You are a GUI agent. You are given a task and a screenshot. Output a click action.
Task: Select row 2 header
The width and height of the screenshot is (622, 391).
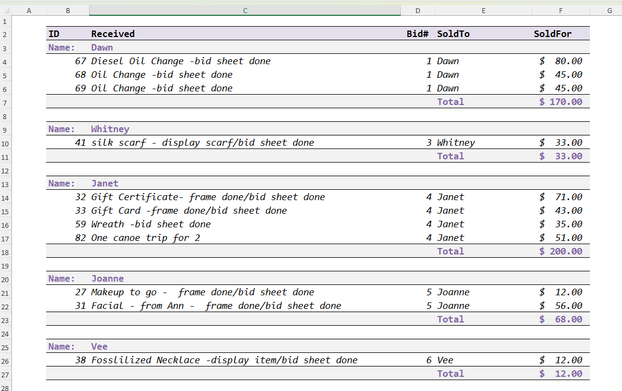[6, 34]
